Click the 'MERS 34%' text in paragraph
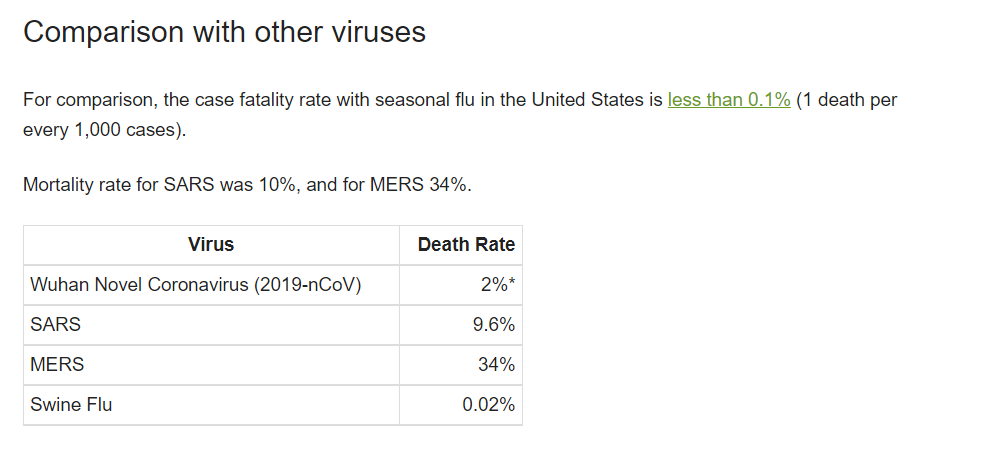The image size is (990, 472). [x=418, y=185]
